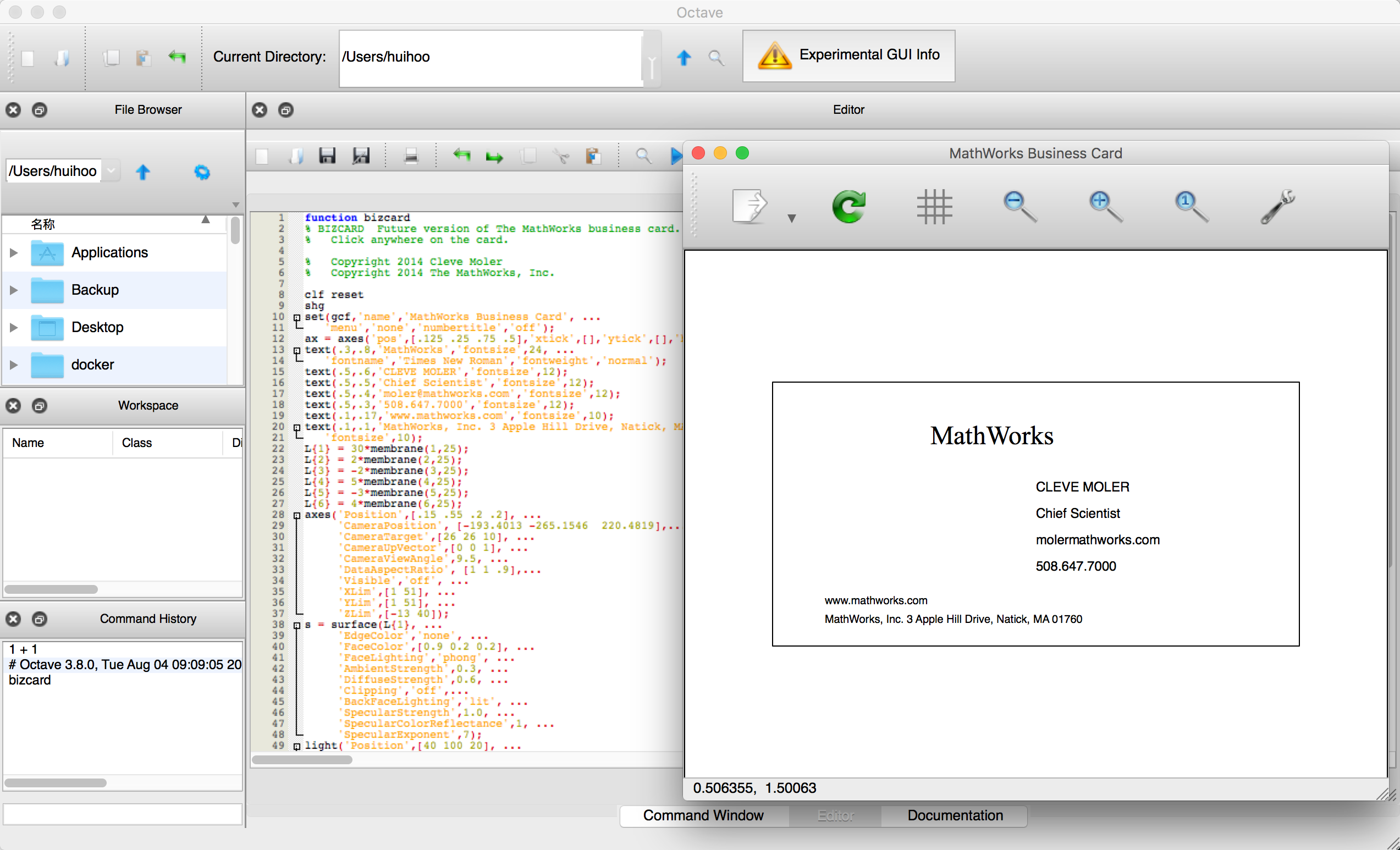Image resolution: width=1400 pixels, height=850 pixels.
Task: Click the green refresh icon in figure toolbar
Action: (848, 206)
